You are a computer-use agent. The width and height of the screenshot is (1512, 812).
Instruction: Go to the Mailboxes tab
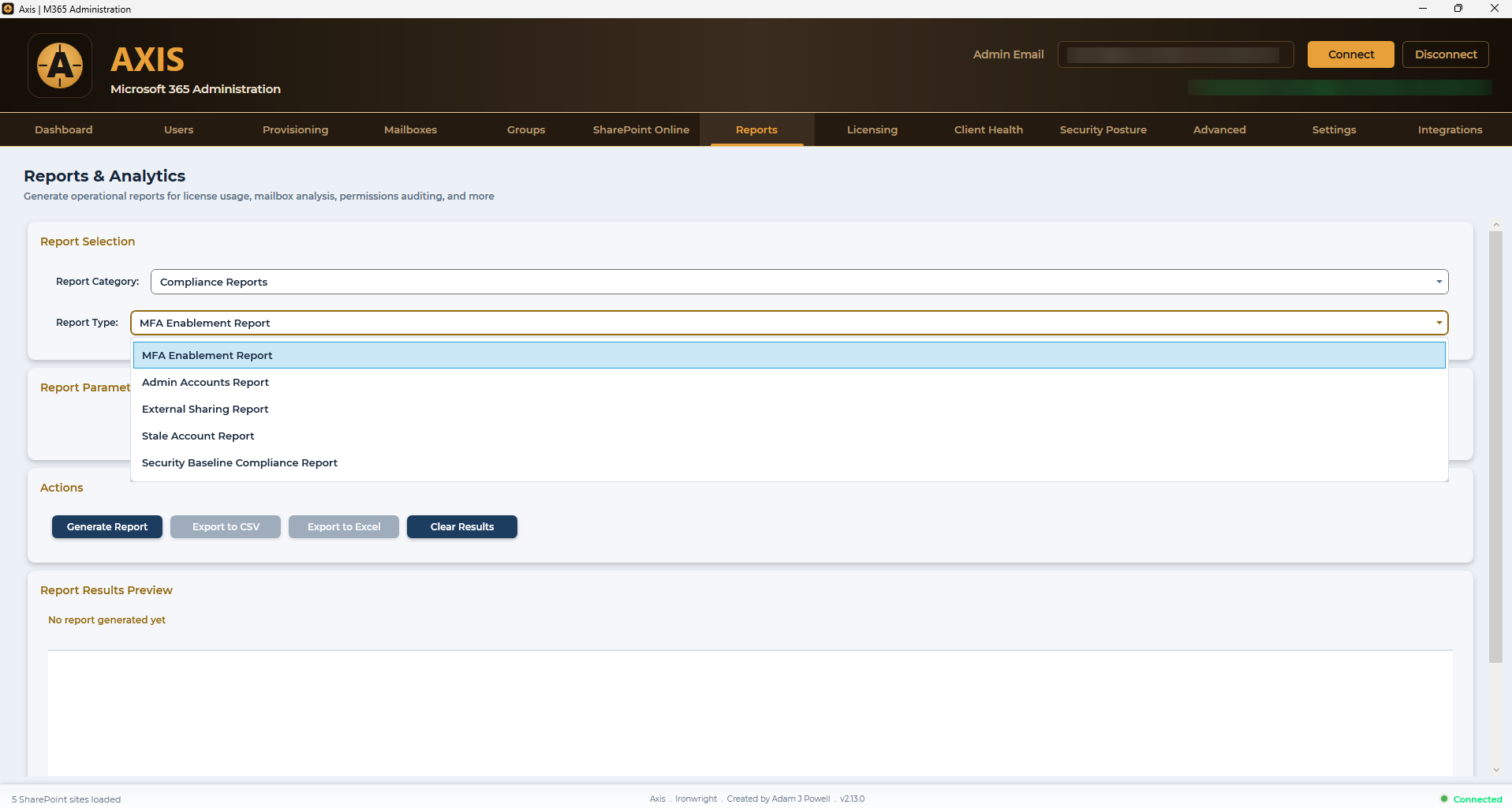(x=410, y=129)
